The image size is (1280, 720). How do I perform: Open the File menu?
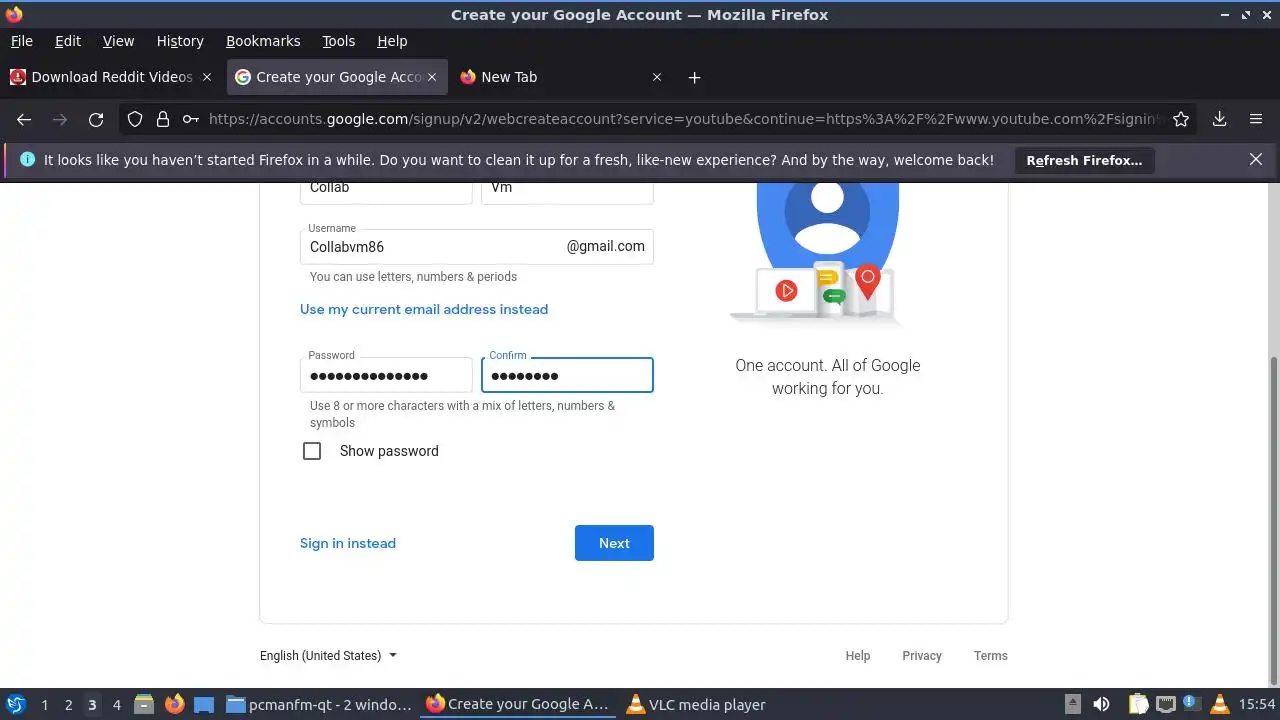pos(21,41)
